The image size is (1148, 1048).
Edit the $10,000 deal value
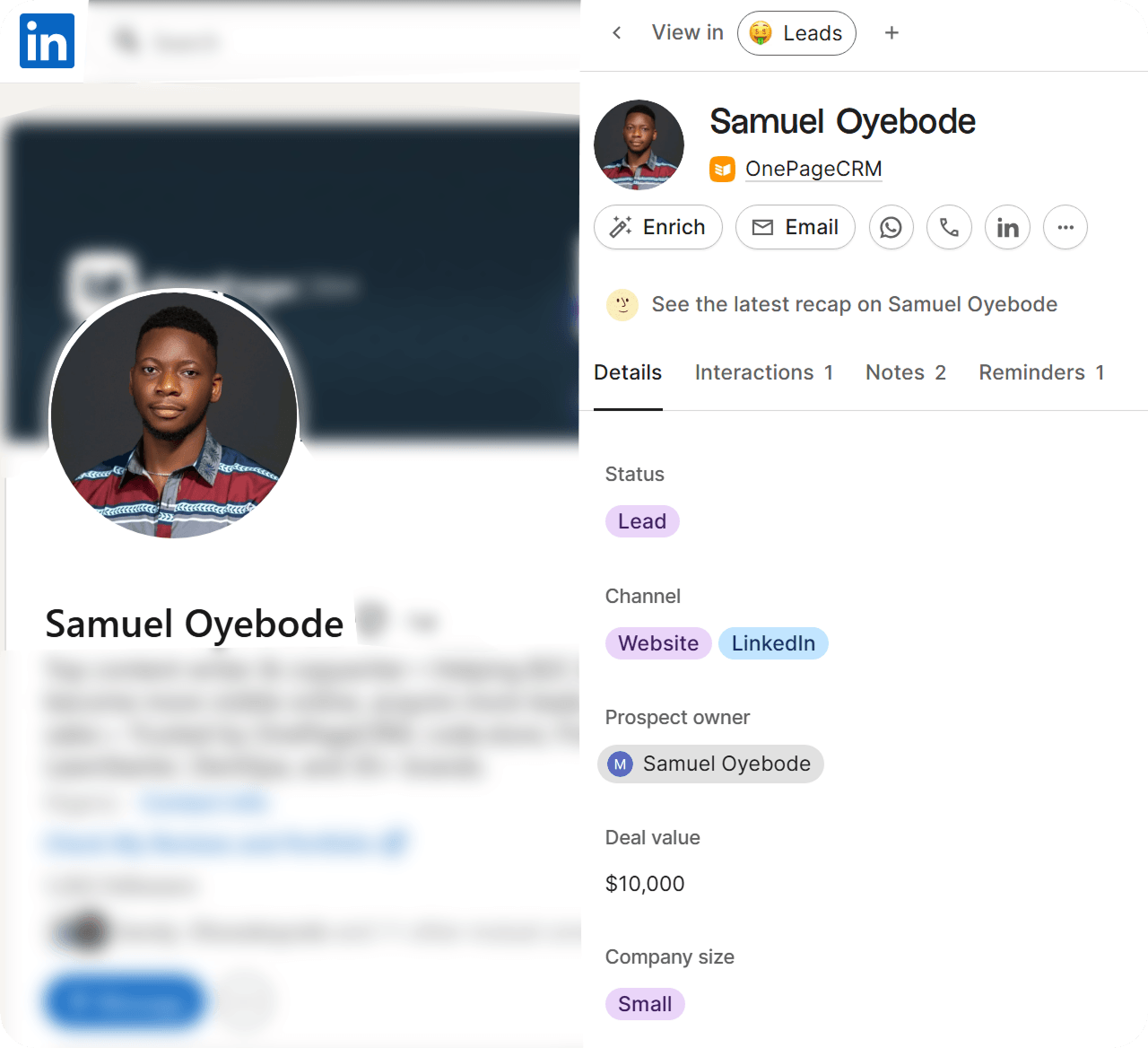[x=645, y=884]
